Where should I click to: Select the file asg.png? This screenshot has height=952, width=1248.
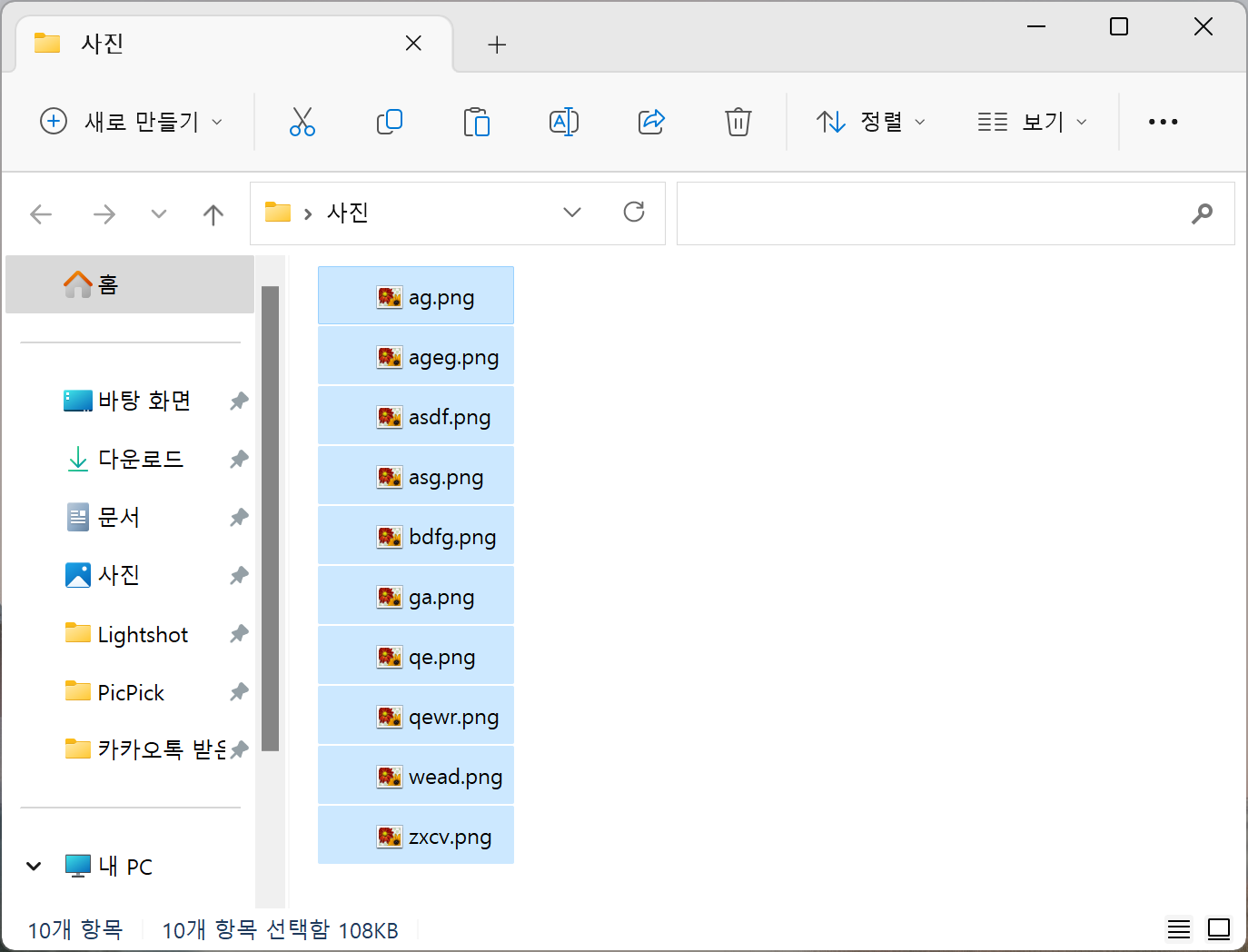pos(416,476)
